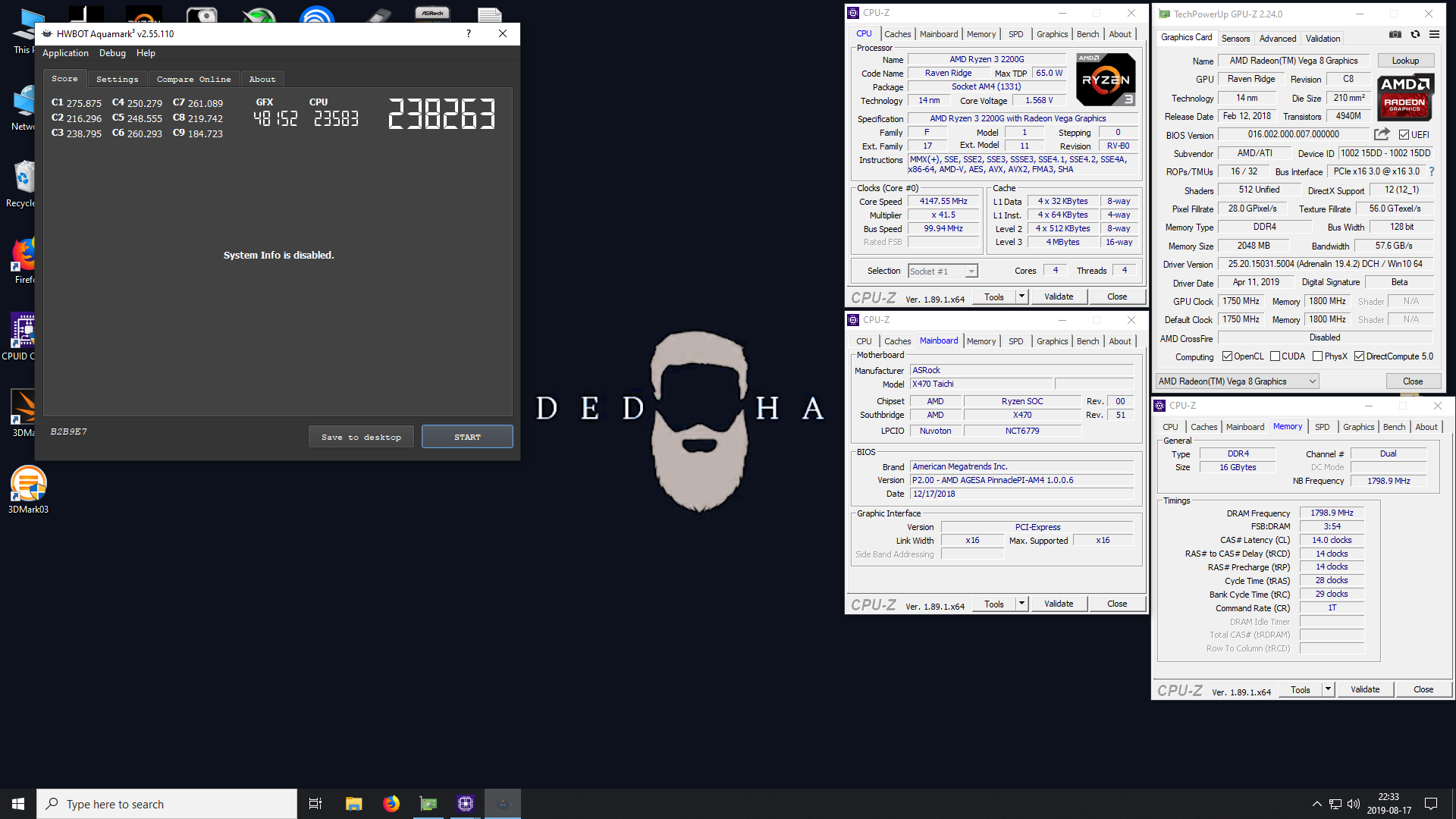Open the volume tray icon

click(1354, 804)
